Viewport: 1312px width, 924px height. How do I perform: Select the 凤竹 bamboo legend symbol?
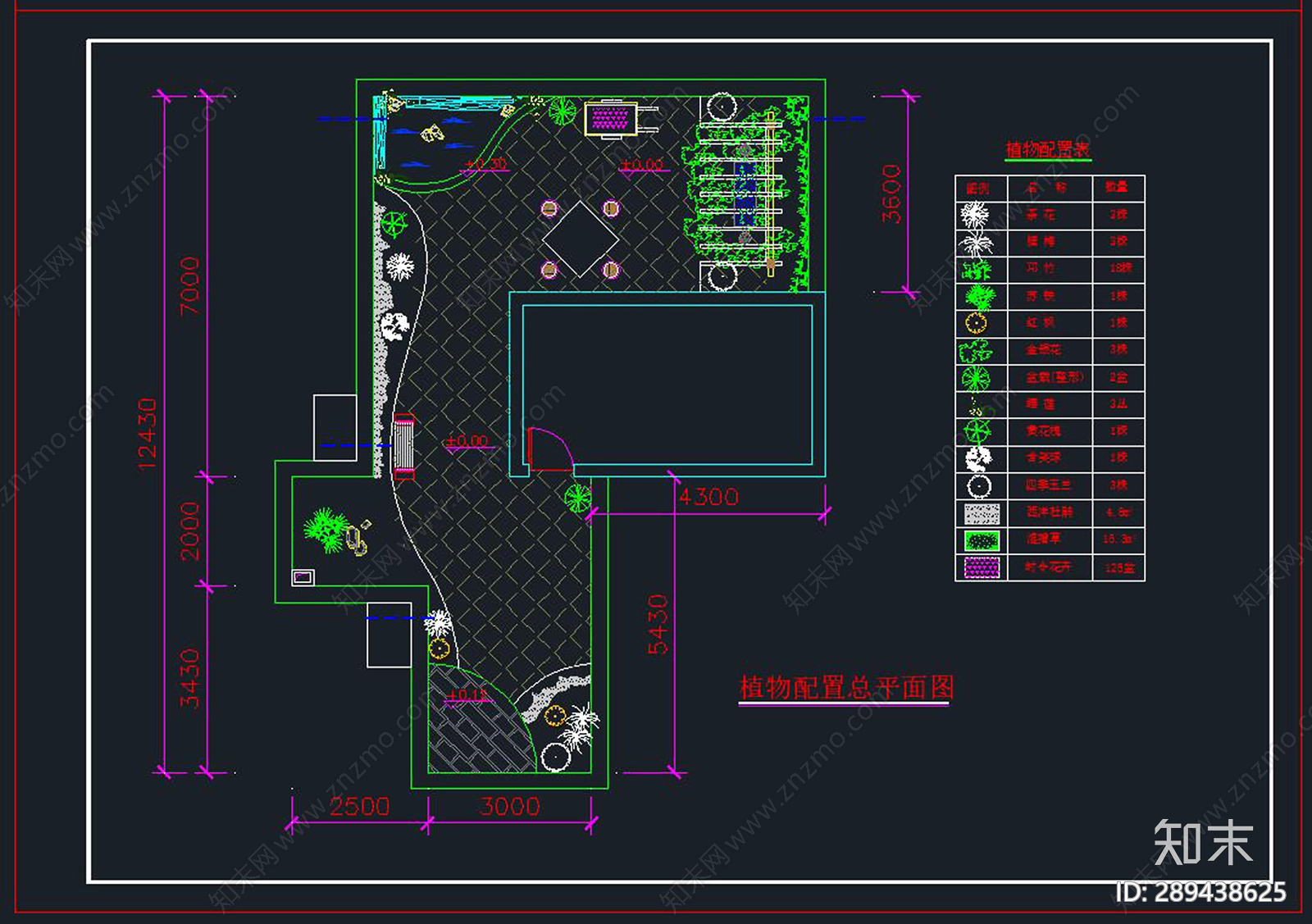tap(975, 270)
